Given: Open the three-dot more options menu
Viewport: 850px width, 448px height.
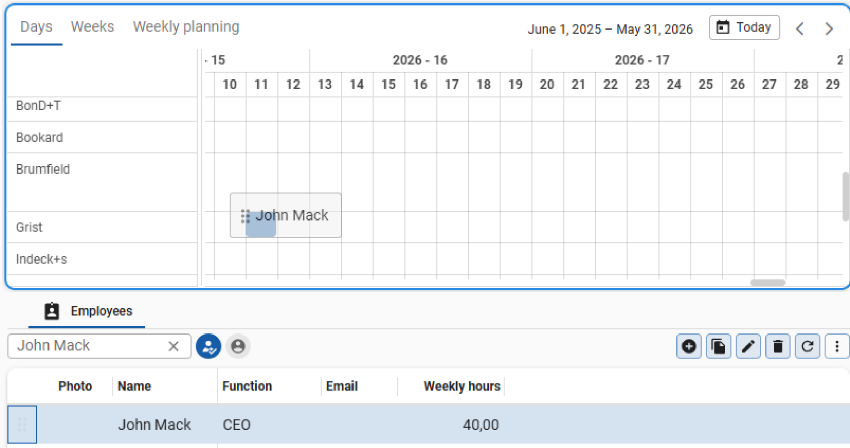Looking at the screenshot, I should point(837,347).
